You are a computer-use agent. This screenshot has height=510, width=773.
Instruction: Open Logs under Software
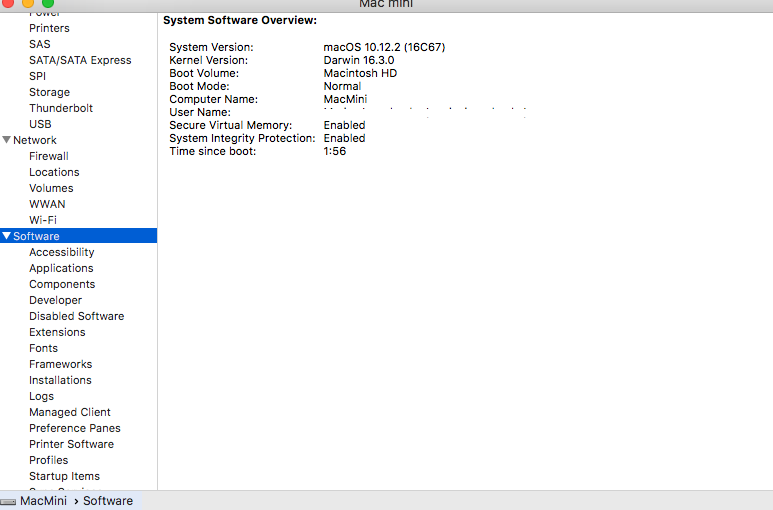(41, 396)
